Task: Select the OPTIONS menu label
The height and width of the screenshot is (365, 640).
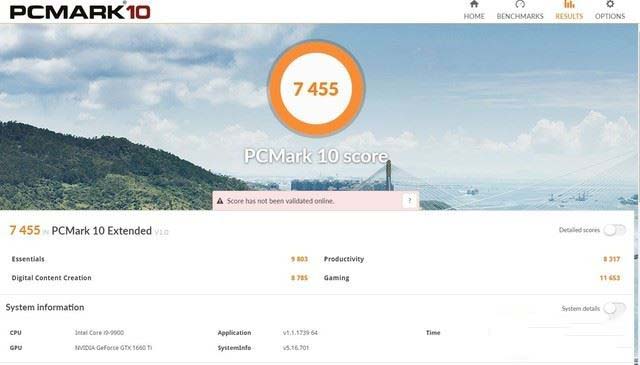Action: pos(610,16)
